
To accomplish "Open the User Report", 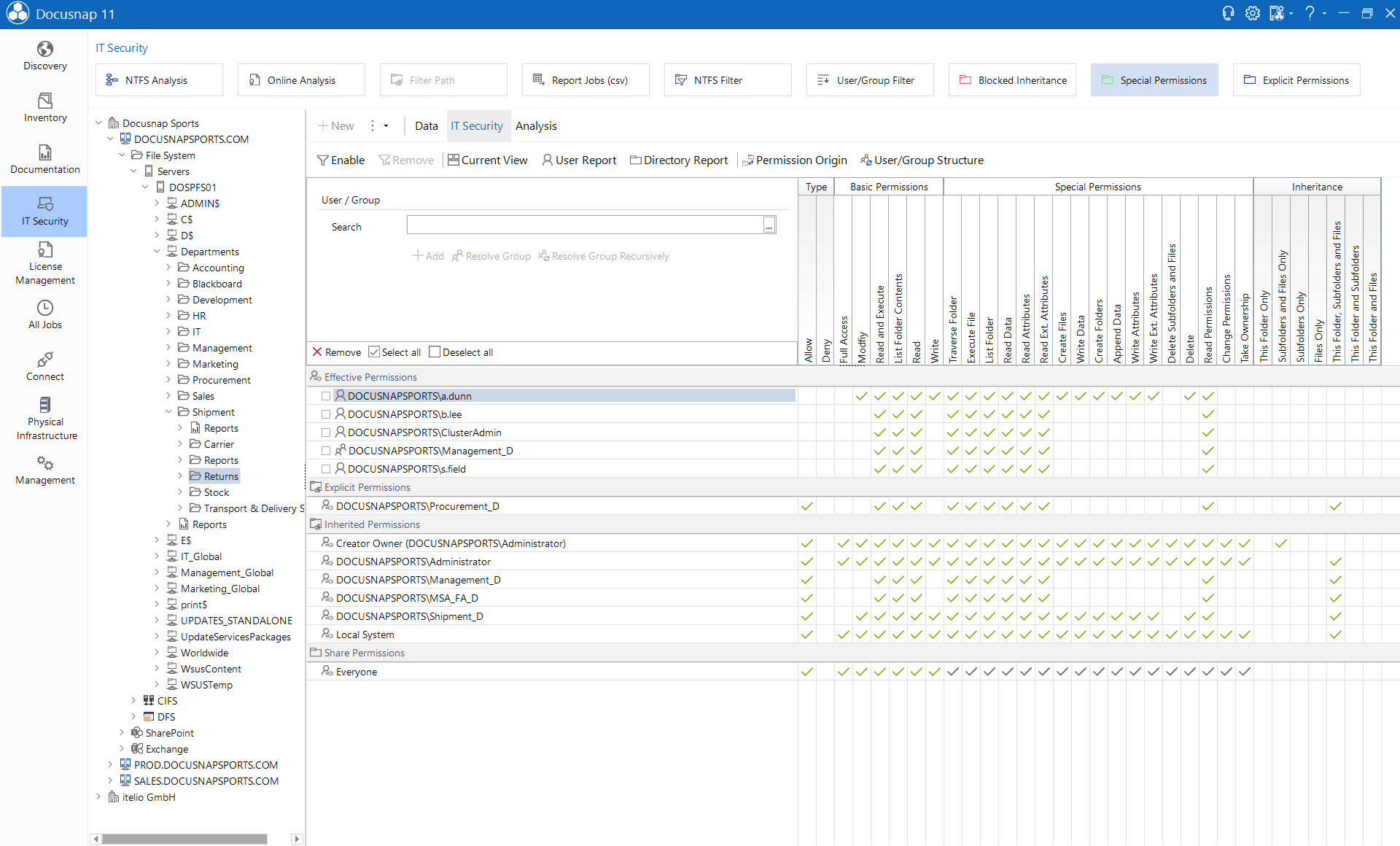I will point(579,160).
